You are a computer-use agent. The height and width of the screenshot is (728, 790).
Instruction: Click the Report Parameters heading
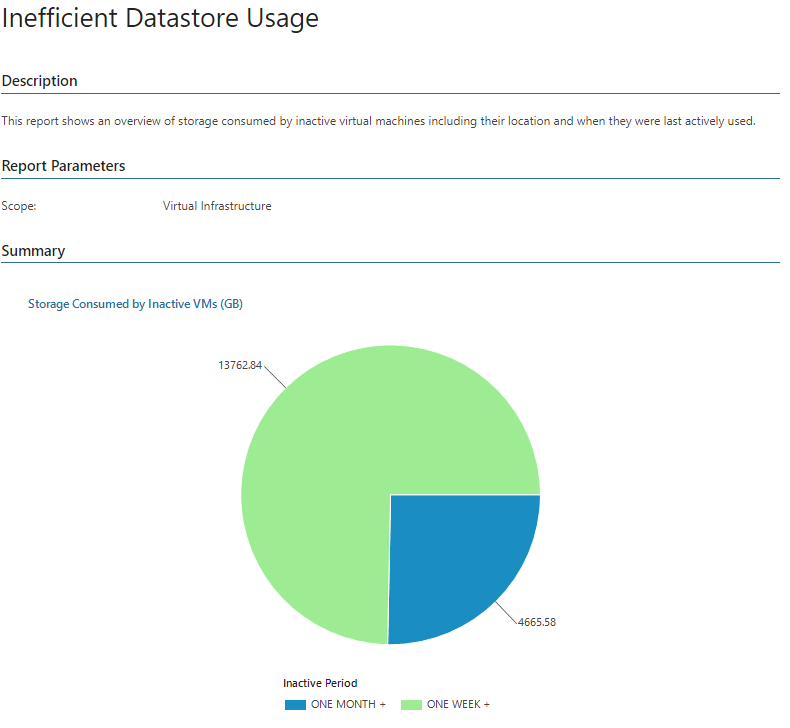tap(63, 166)
